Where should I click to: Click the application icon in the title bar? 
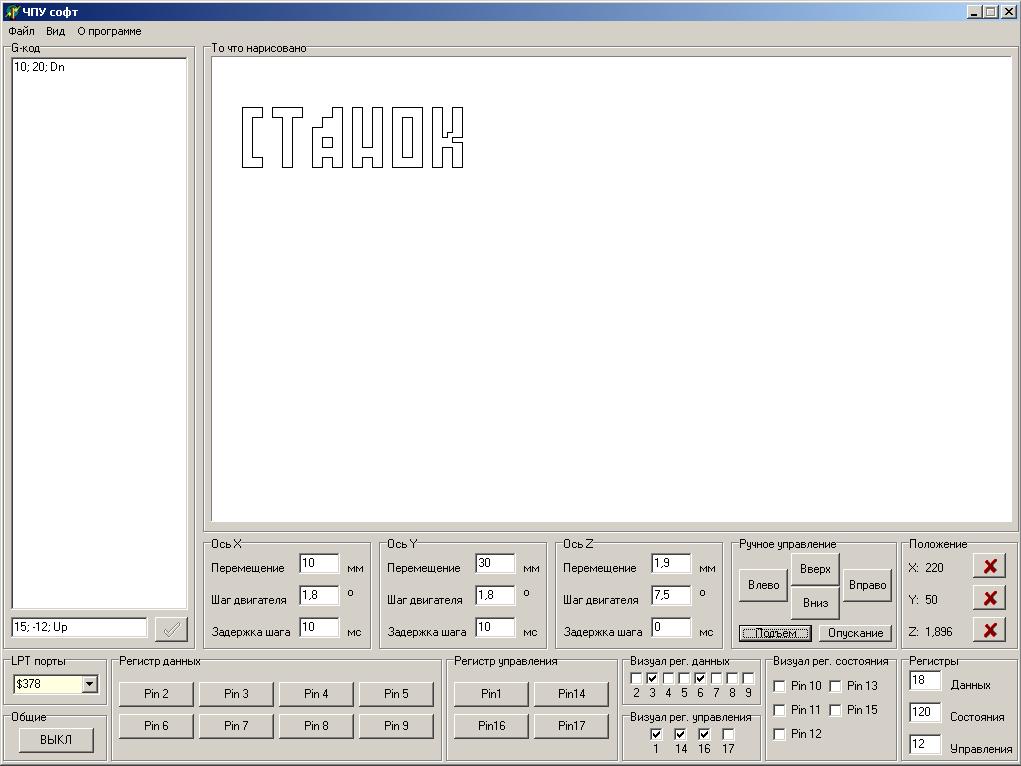point(12,12)
